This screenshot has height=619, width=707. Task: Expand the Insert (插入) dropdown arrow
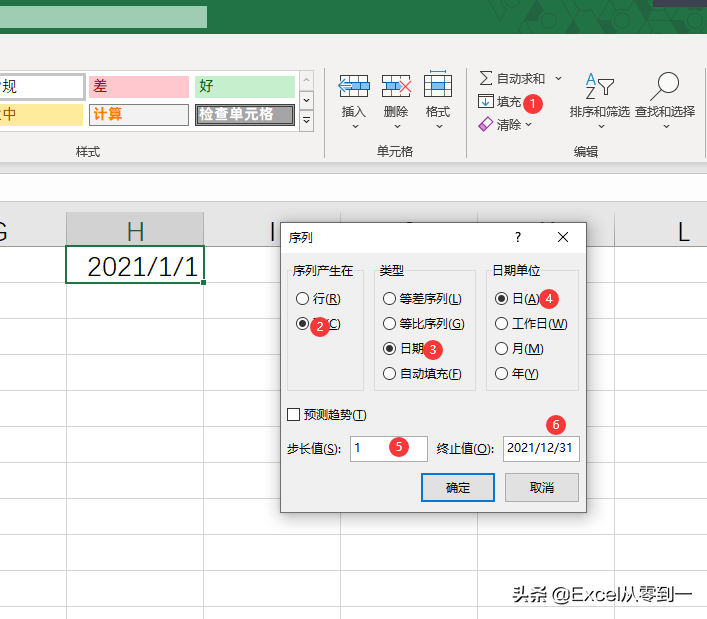[x=355, y=127]
